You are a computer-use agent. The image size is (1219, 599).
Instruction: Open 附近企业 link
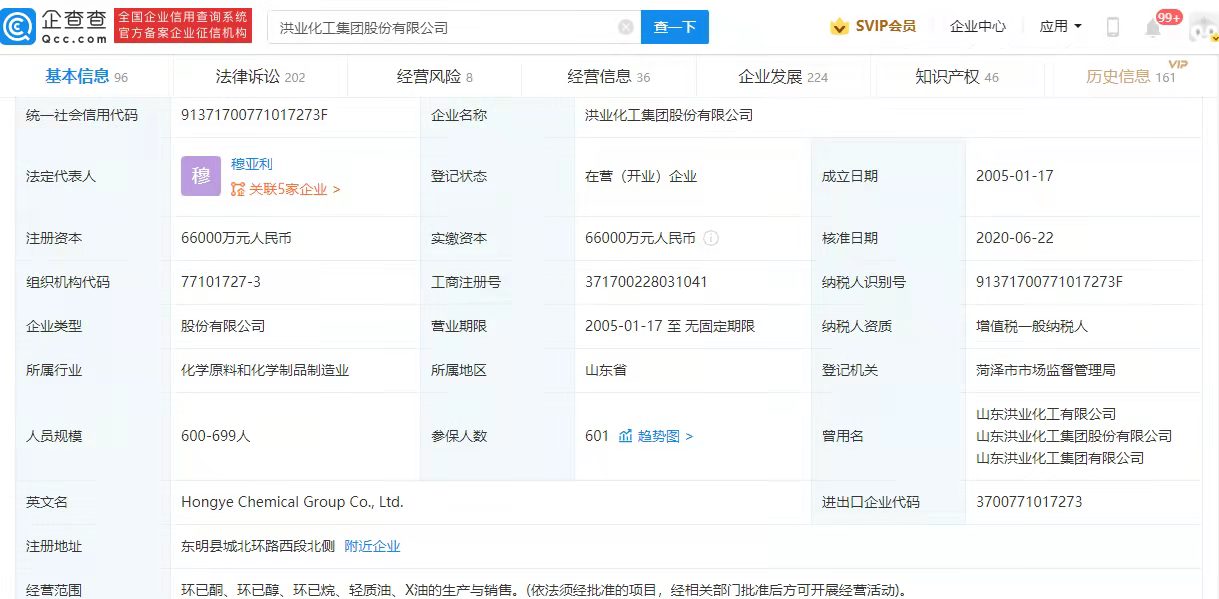click(372, 546)
